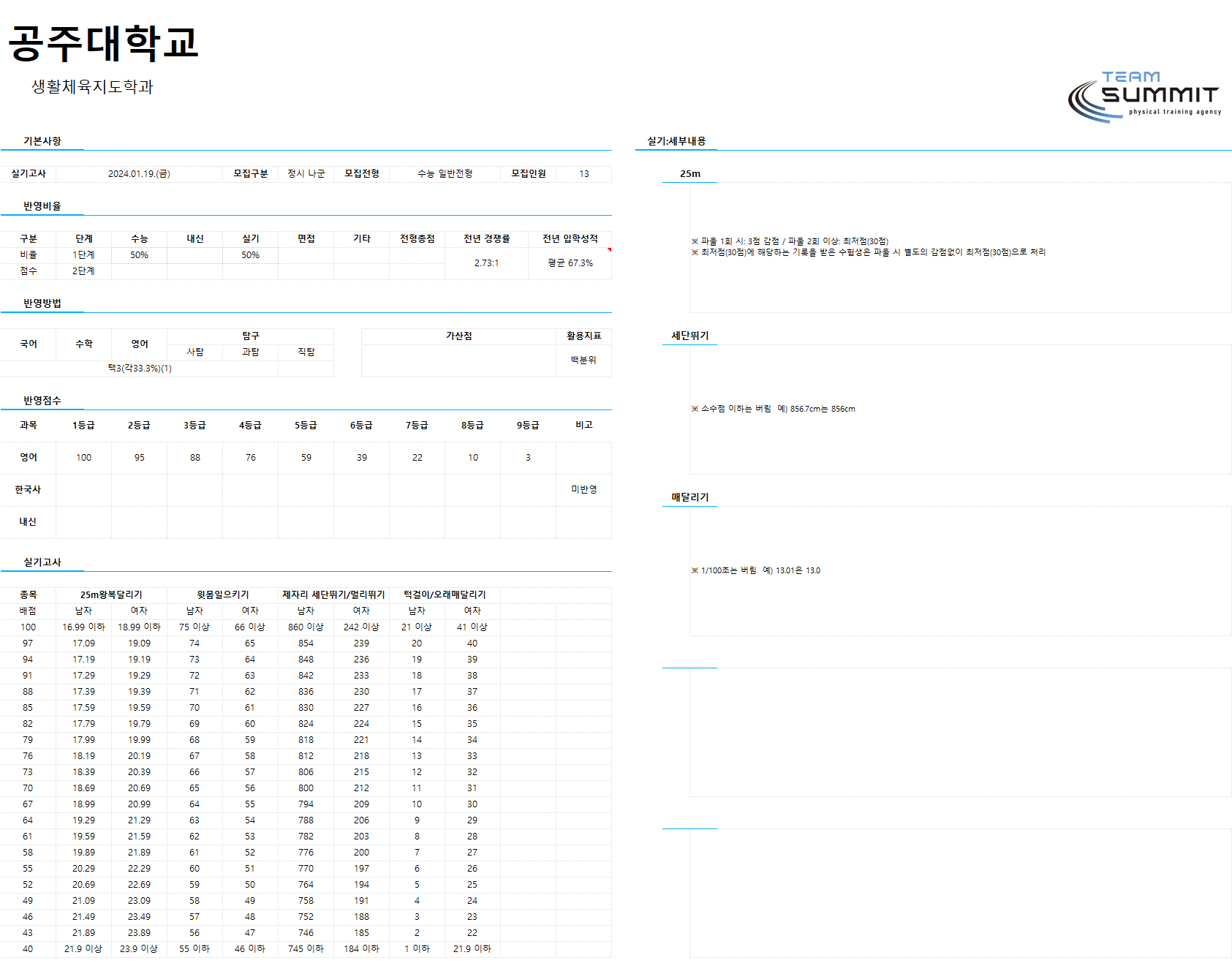Screen dimensions: 1232x974
Task: Select the 영어 4등급 score 76
Action: (250, 458)
